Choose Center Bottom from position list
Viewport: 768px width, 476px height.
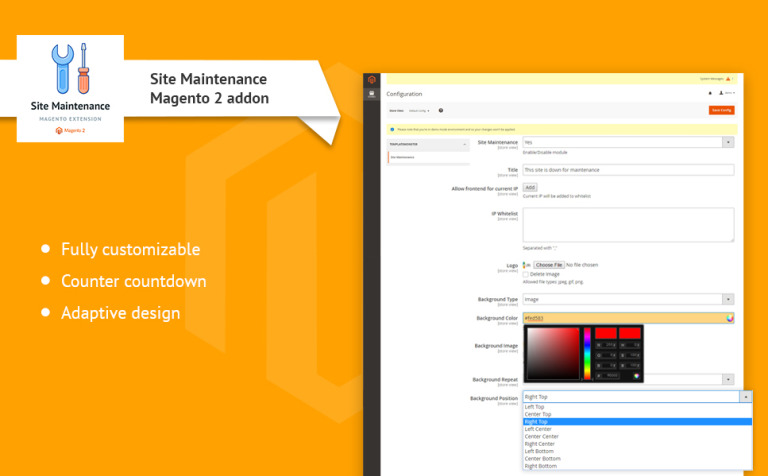point(637,459)
